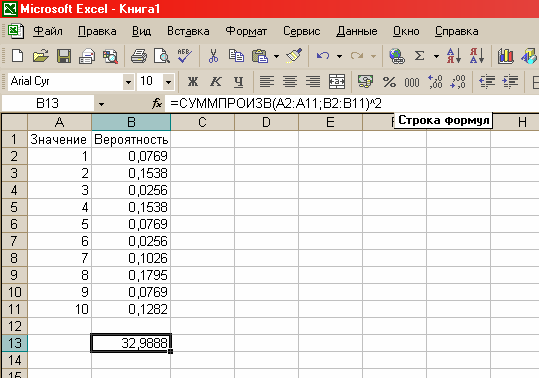539x378 pixels.
Task: Open the Файл menu
Action: click(x=48, y=31)
